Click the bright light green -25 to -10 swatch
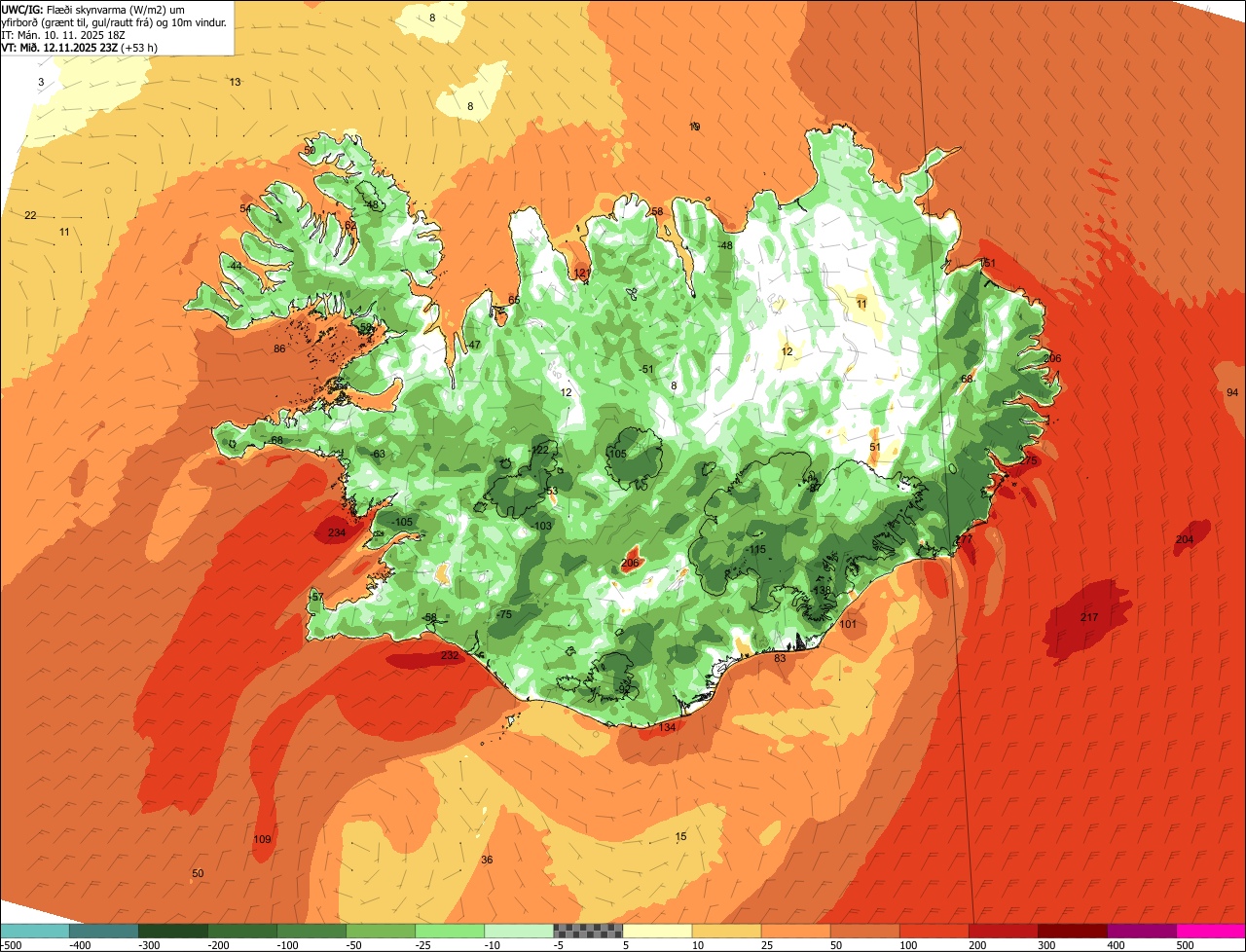This screenshot has width=1246, height=952. pyautogui.click(x=450, y=931)
